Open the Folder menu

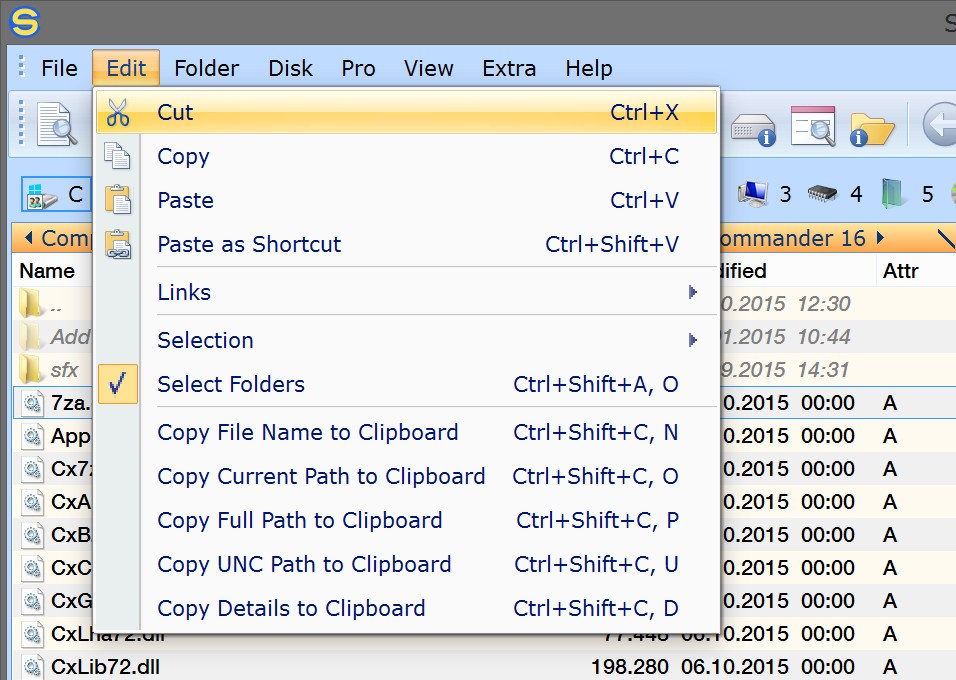click(x=206, y=68)
